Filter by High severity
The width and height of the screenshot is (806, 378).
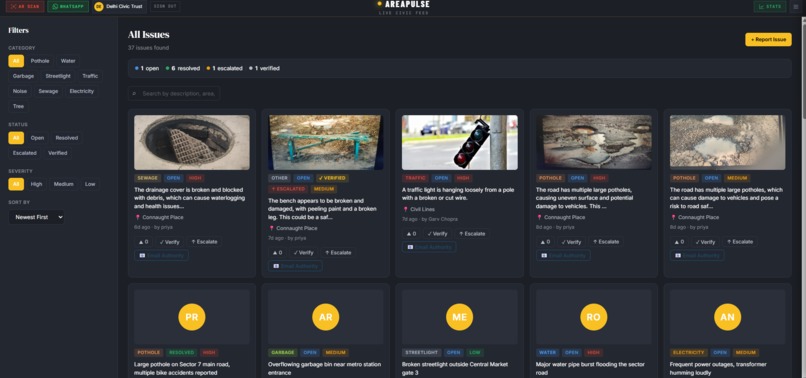[x=36, y=184]
